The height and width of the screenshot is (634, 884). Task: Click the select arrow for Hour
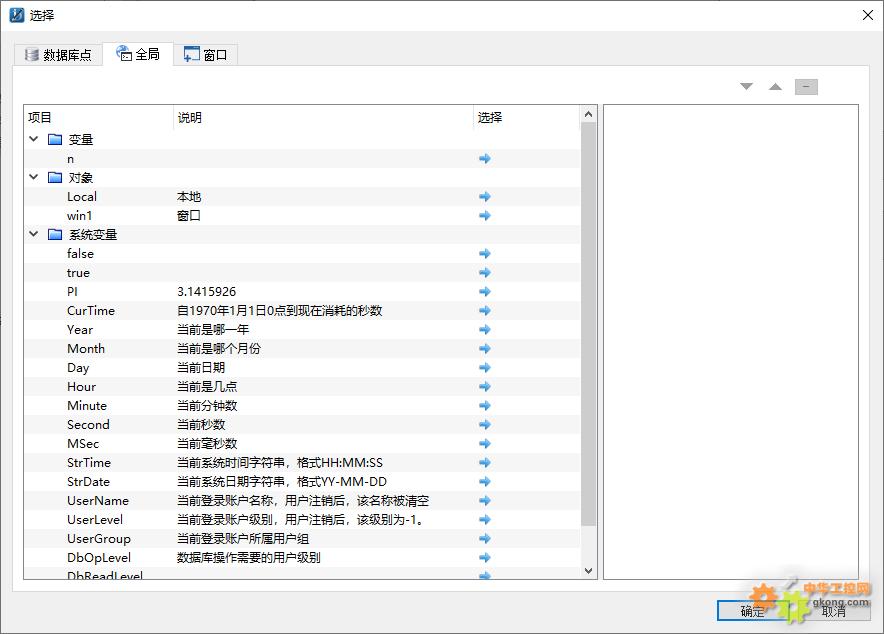click(485, 387)
